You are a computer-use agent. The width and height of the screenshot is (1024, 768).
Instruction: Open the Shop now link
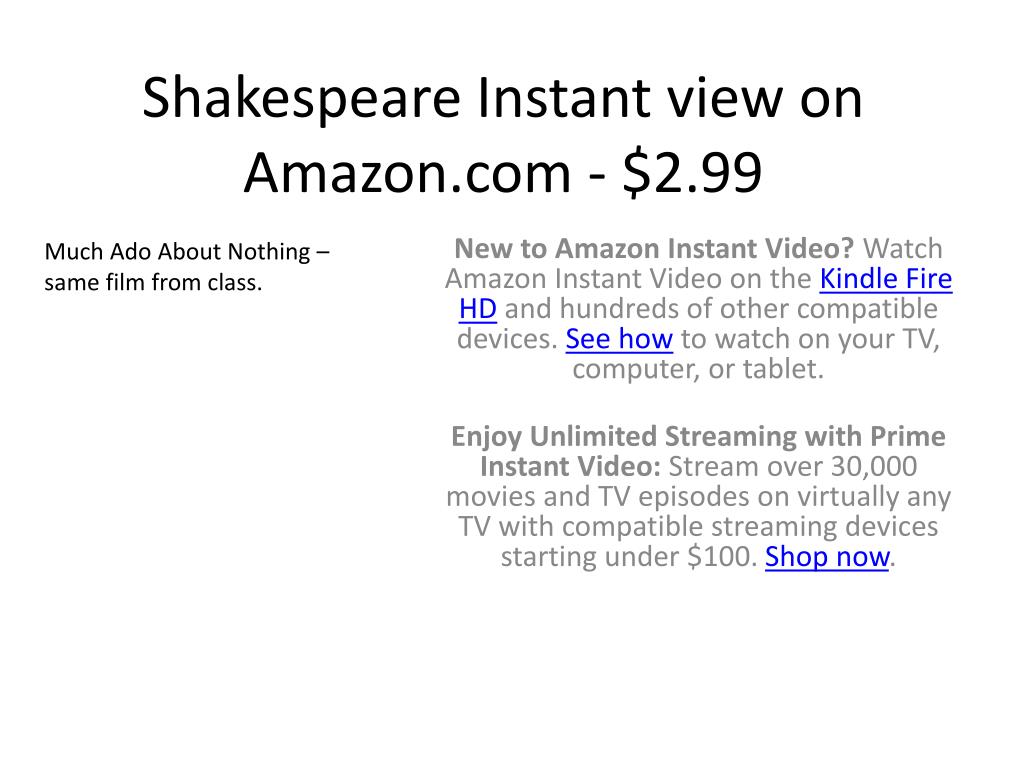827,556
